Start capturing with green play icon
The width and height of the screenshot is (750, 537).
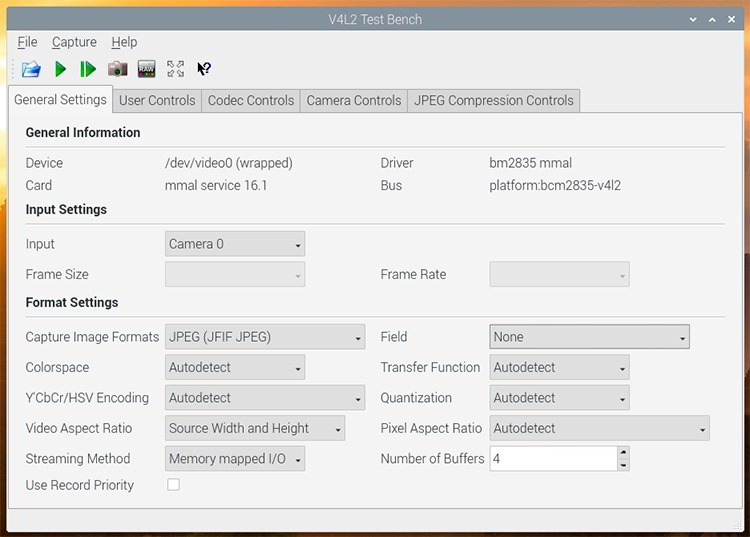coord(60,69)
